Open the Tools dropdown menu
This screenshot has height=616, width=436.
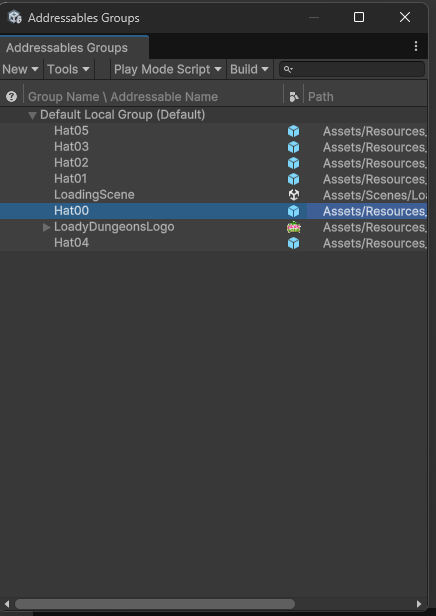pyautogui.click(x=68, y=69)
